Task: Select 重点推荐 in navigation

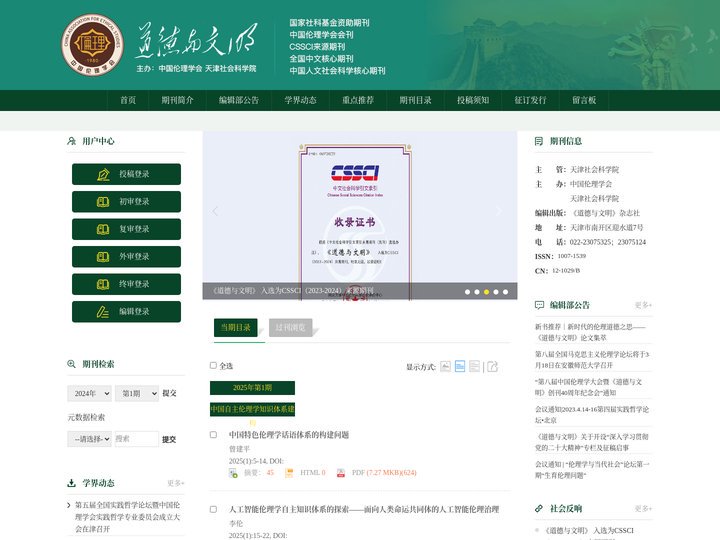Action: pyautogui.click(x=358, y=100)
